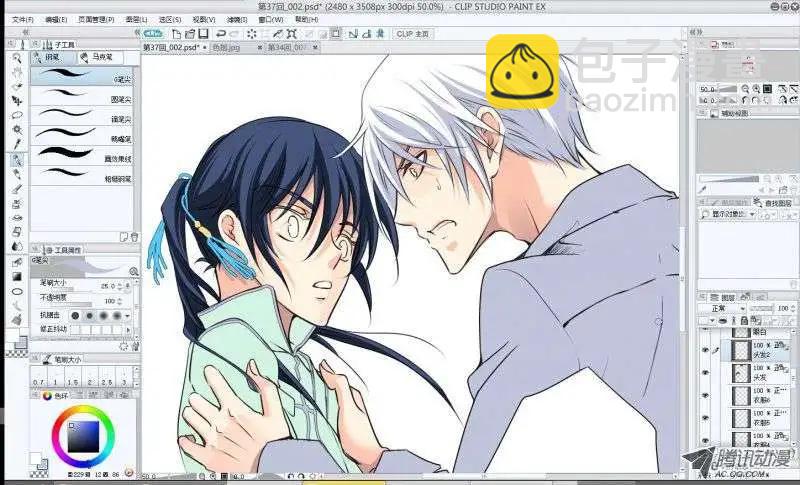Screen dimensions: 800x485
Task: Adjust opacity 100 stepper arrows
Action: tap(120, 301)
